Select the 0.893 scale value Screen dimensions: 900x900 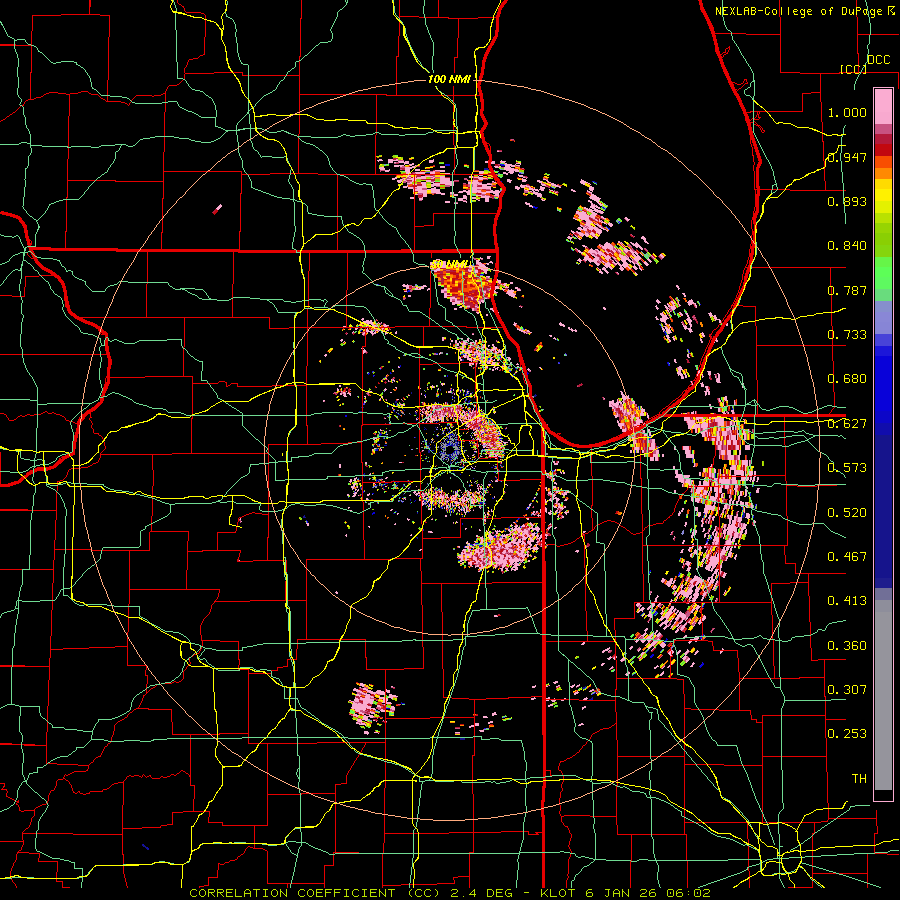(x=847, y=201)
